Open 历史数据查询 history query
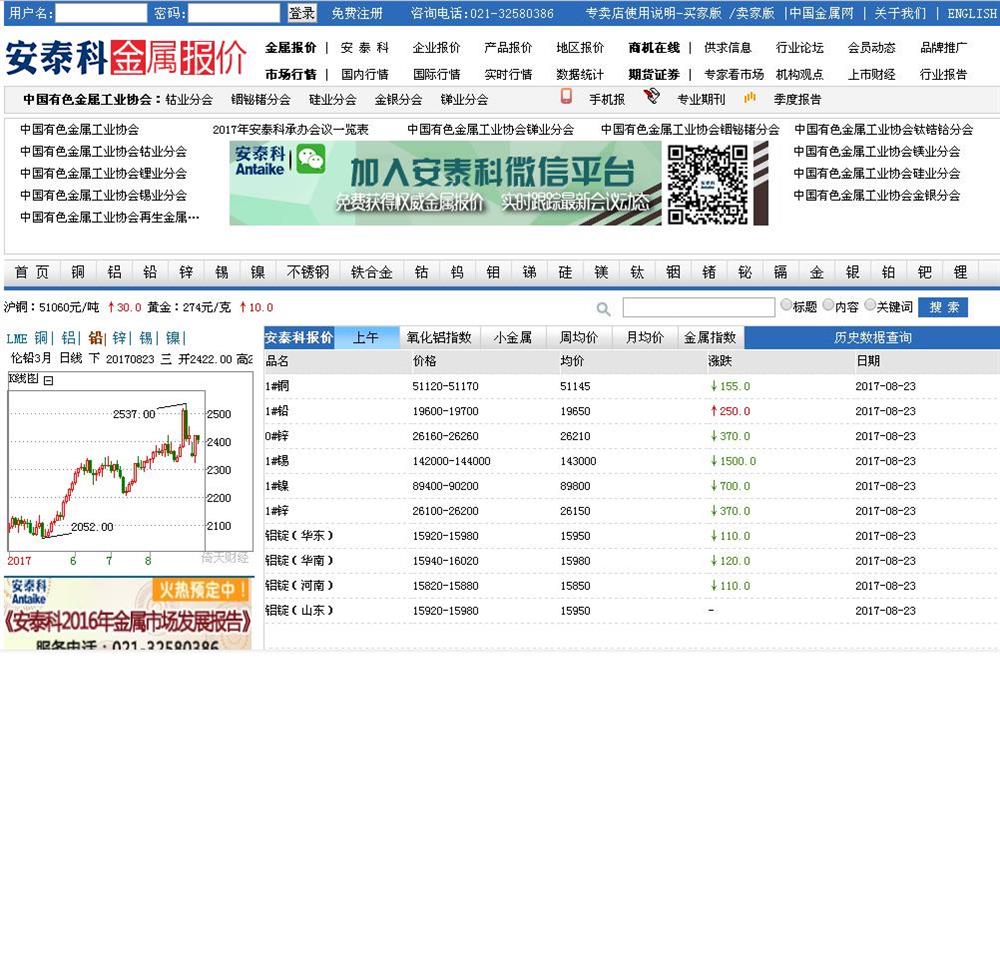This screenshot has width=1000, height=967. click(872, 337)
